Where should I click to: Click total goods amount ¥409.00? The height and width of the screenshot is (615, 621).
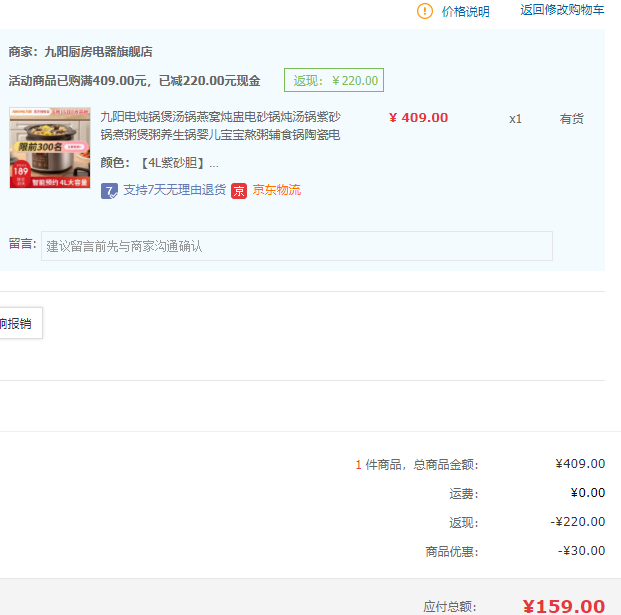(x=580, y=463)
